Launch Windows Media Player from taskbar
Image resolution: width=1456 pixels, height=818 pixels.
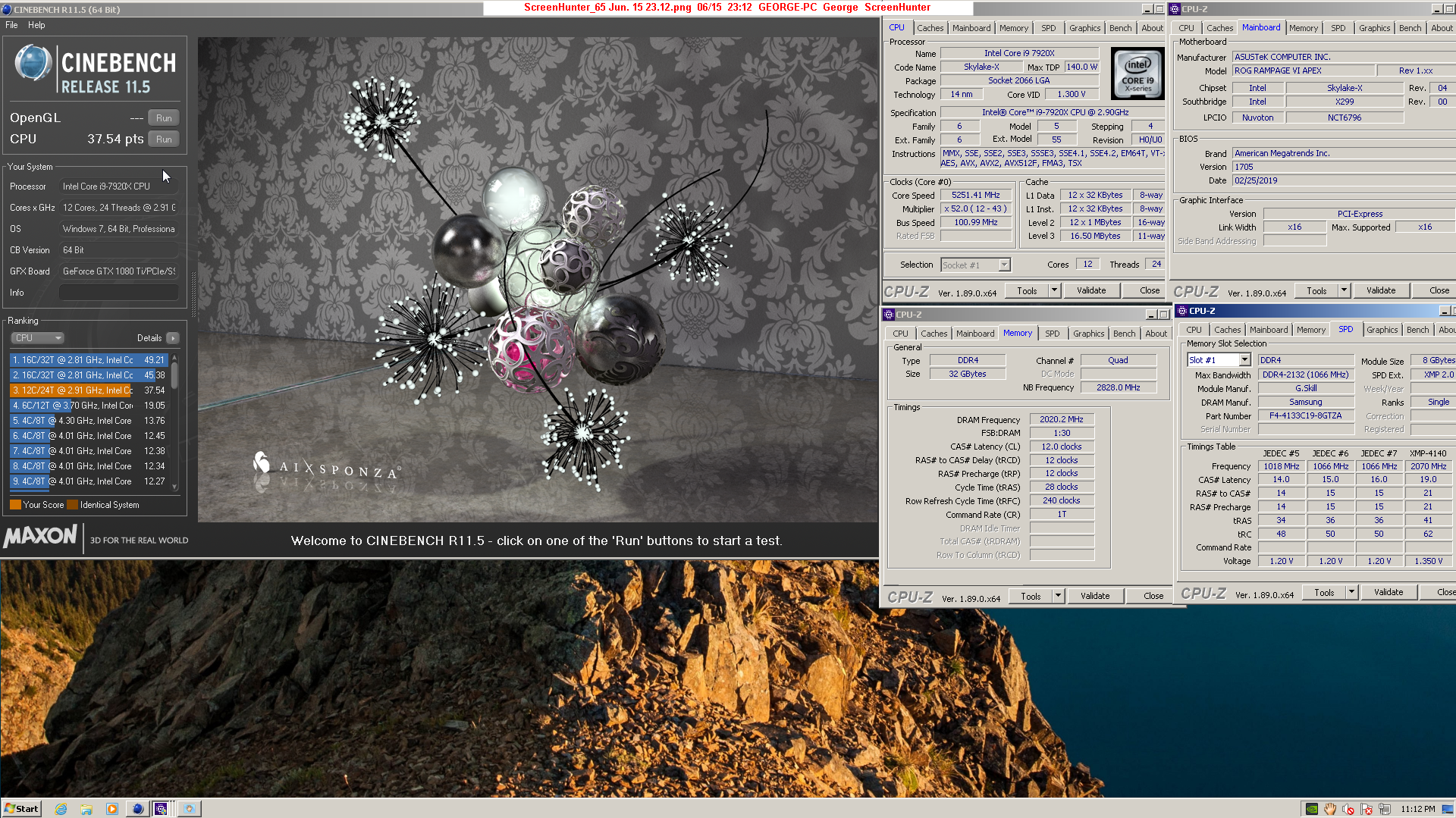click(x=112, y=809)
